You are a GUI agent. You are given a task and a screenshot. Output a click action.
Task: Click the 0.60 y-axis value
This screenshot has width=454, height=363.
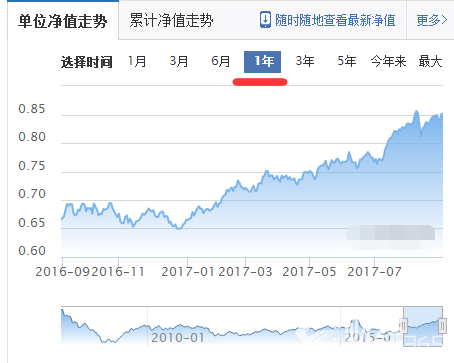[x=32, y=250]
